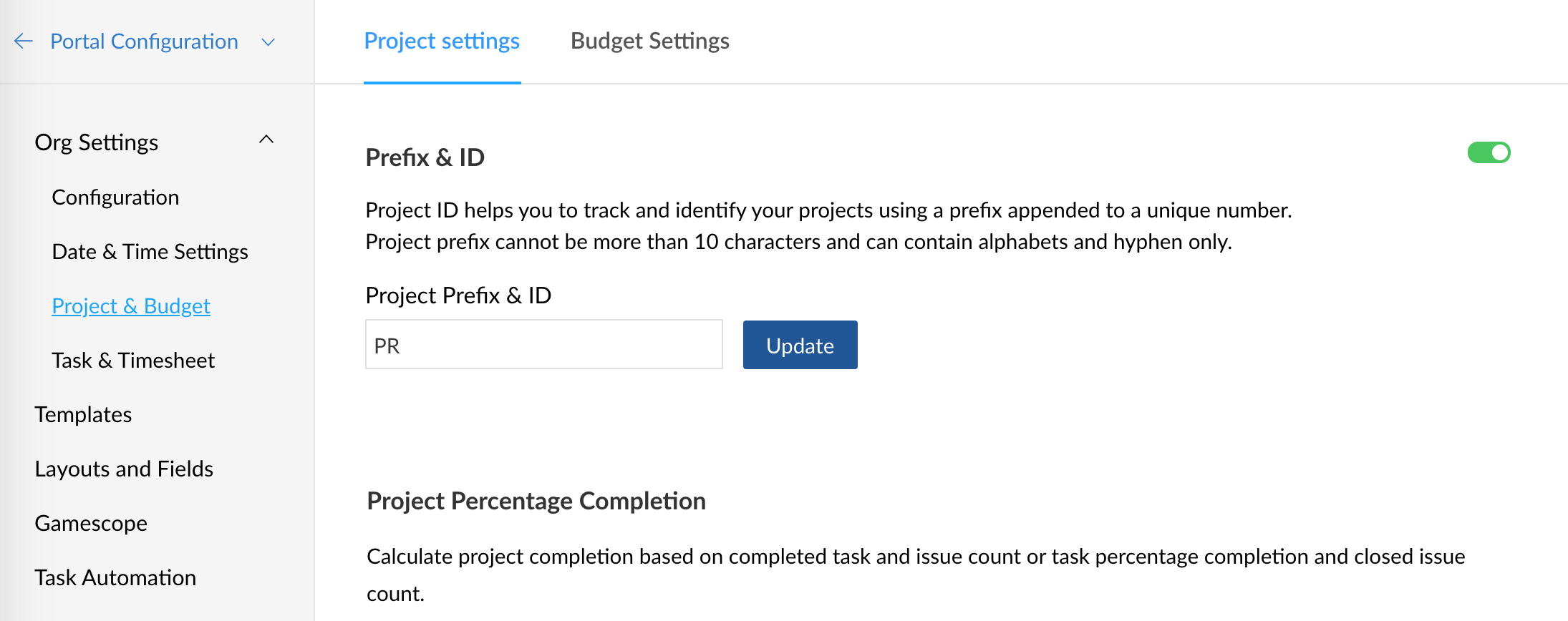Click the Prefix & ID heading
1568x621 pixels.
pyautogui.click(x=425, y=157)
